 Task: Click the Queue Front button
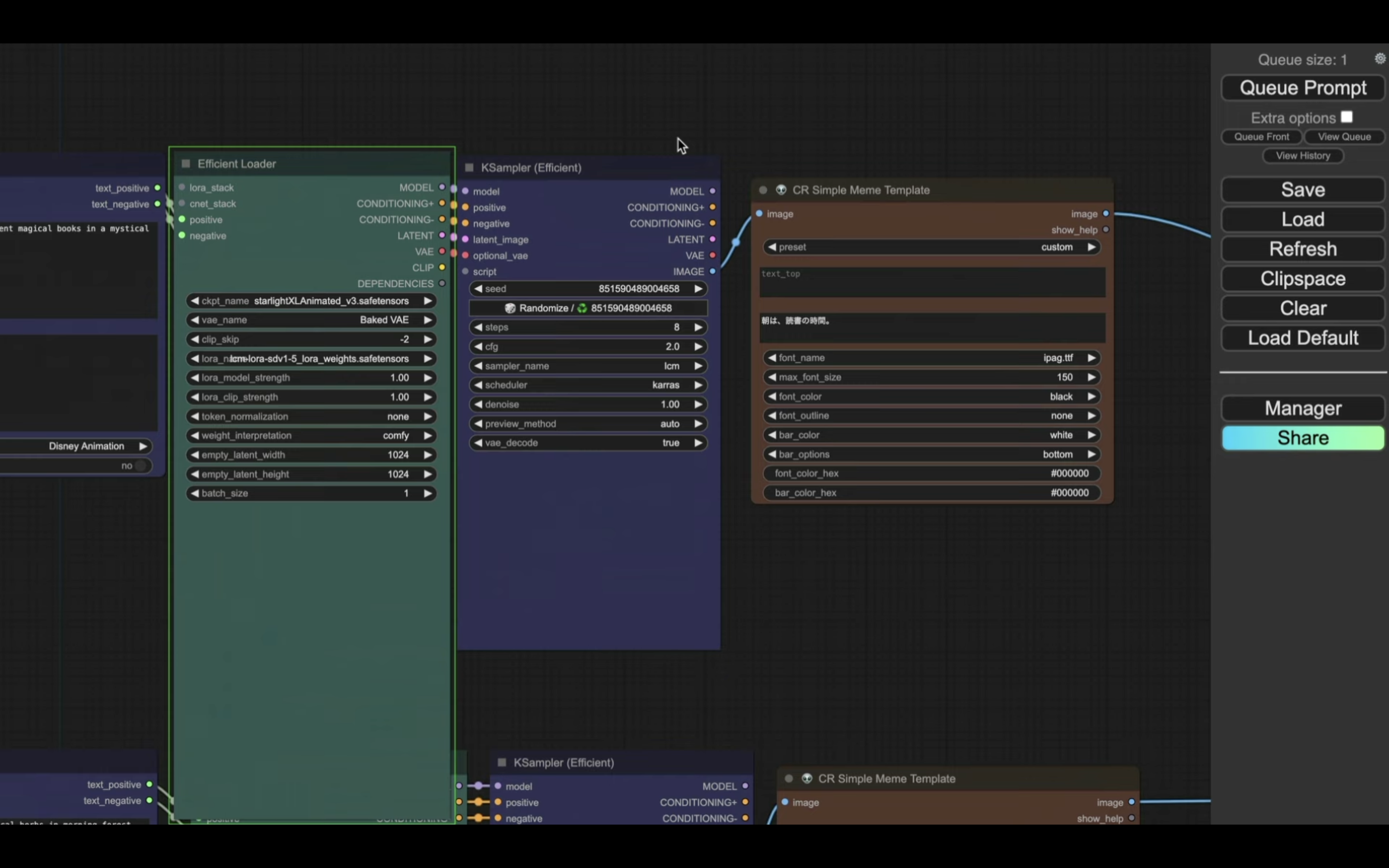[1261, 136]
